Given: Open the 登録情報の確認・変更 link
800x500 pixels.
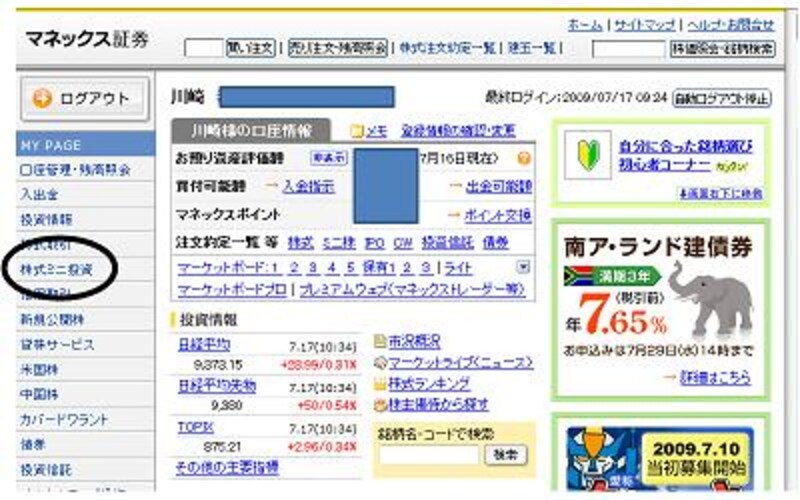Looking at the screenshot, I should (458, 131).
